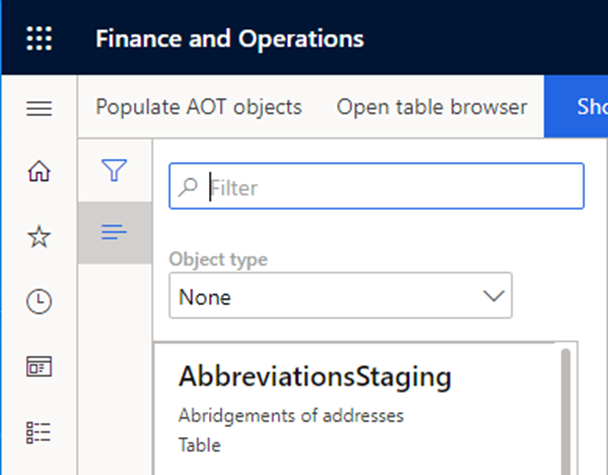Click 'Abridgements of addresses' description text
Viewport: 608px width, 475px height.
[x=291, y=416]
